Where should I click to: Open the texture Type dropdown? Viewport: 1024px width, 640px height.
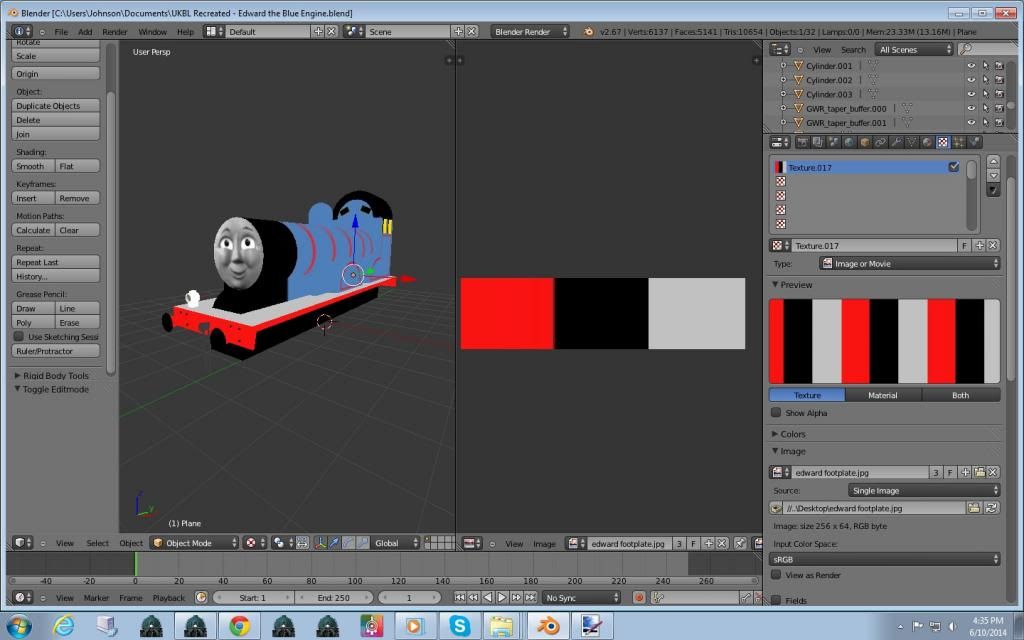(910, 264)
